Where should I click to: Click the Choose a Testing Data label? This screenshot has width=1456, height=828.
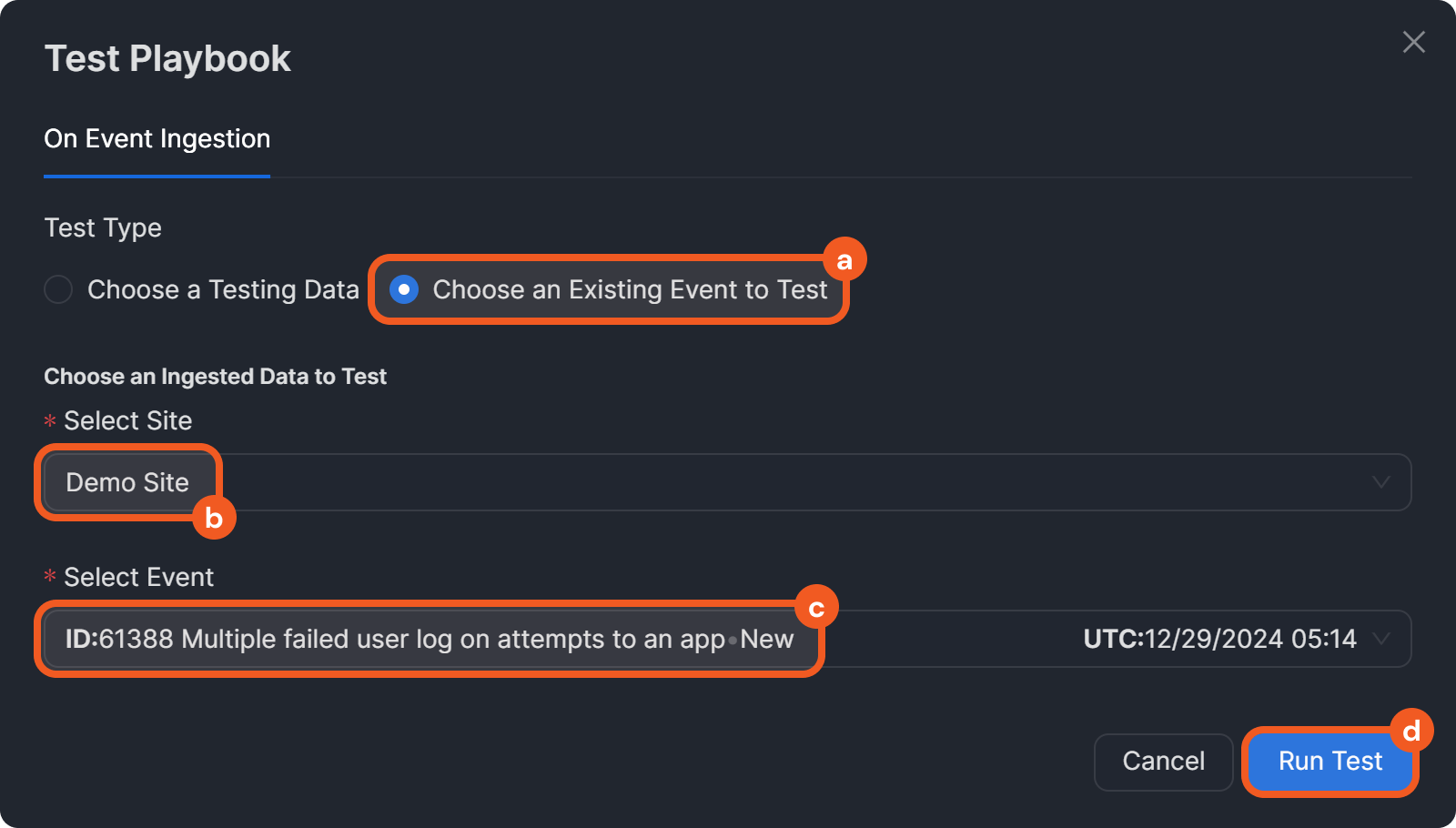223,289
